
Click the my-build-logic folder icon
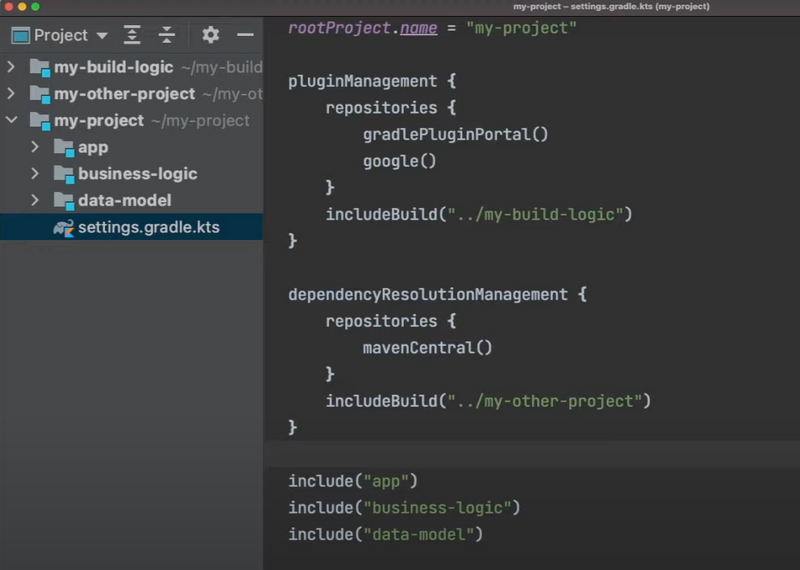click(x=40, y=67)
